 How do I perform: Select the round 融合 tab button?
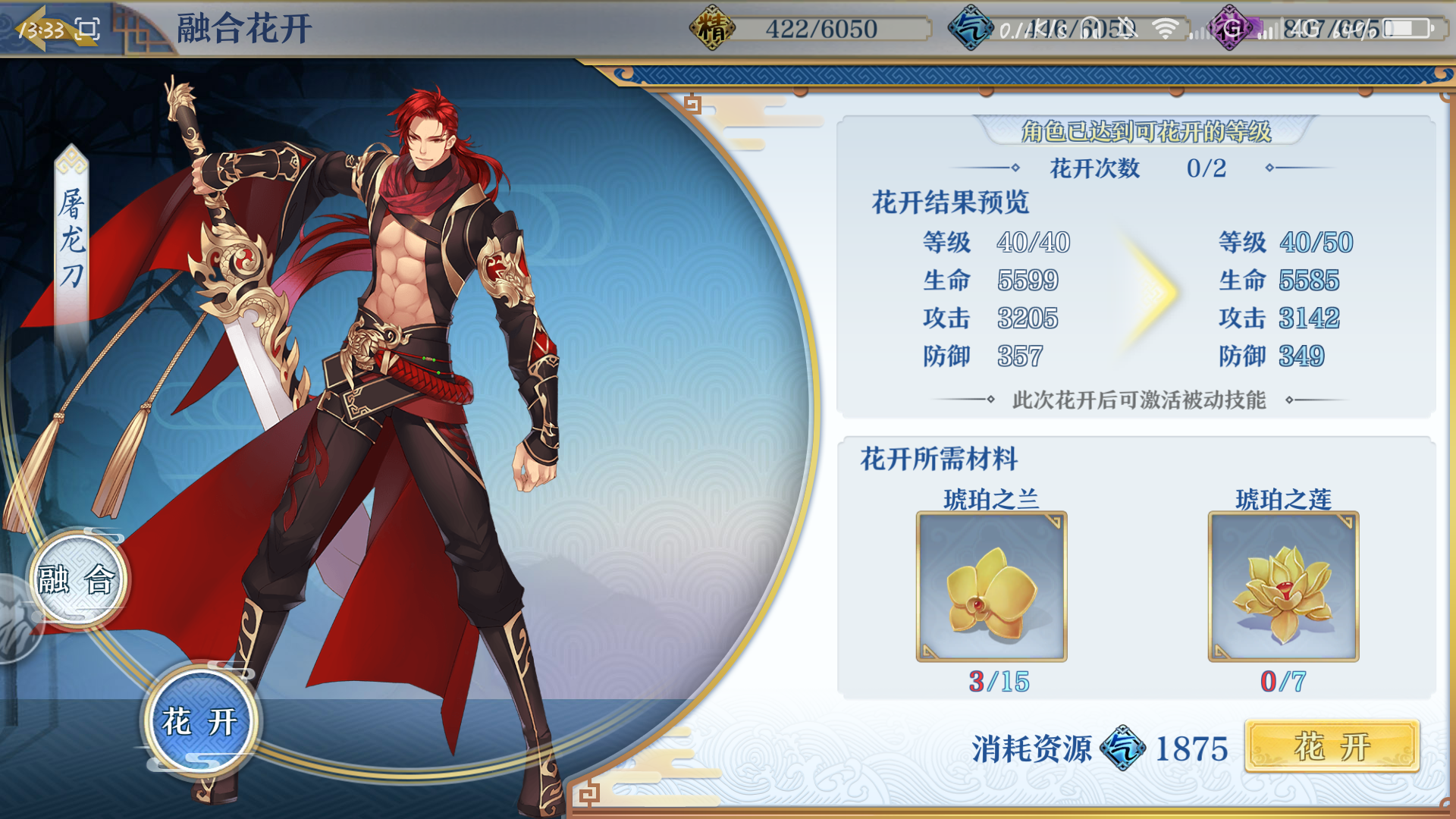[77, 580]
